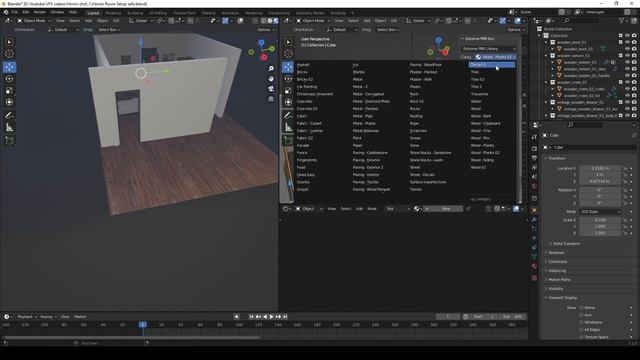Select the Scale tool in right viewport
The width and height of the screenshot is (640, 360).
click(288, 91)
